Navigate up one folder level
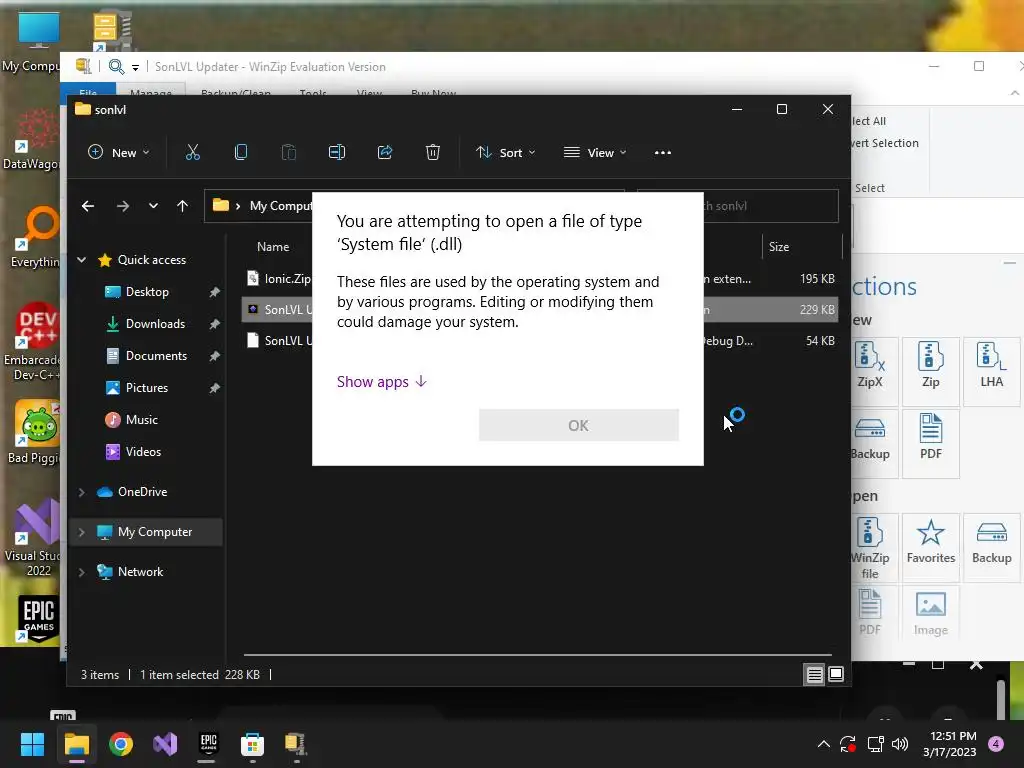The width and height of the screenshot is (1024, 768). [x=182, y=206]
